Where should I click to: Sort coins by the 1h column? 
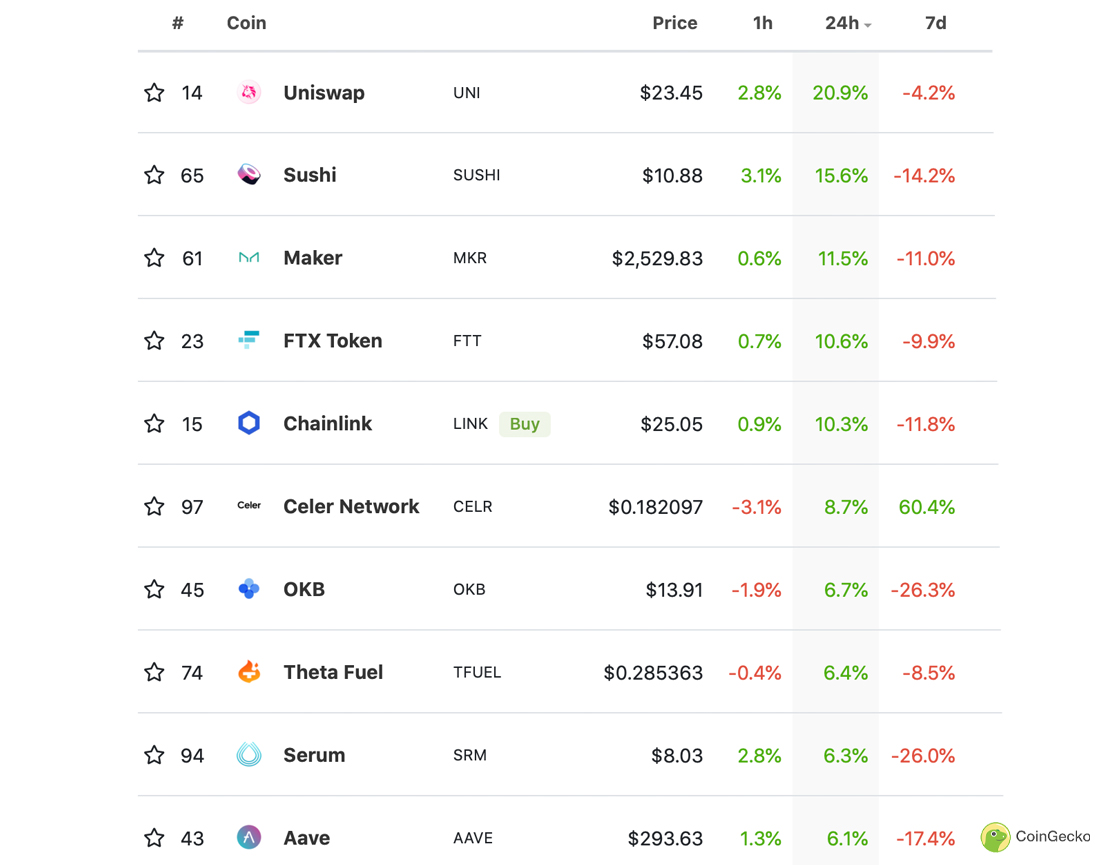pyautogui.click(x=763, y=23)
